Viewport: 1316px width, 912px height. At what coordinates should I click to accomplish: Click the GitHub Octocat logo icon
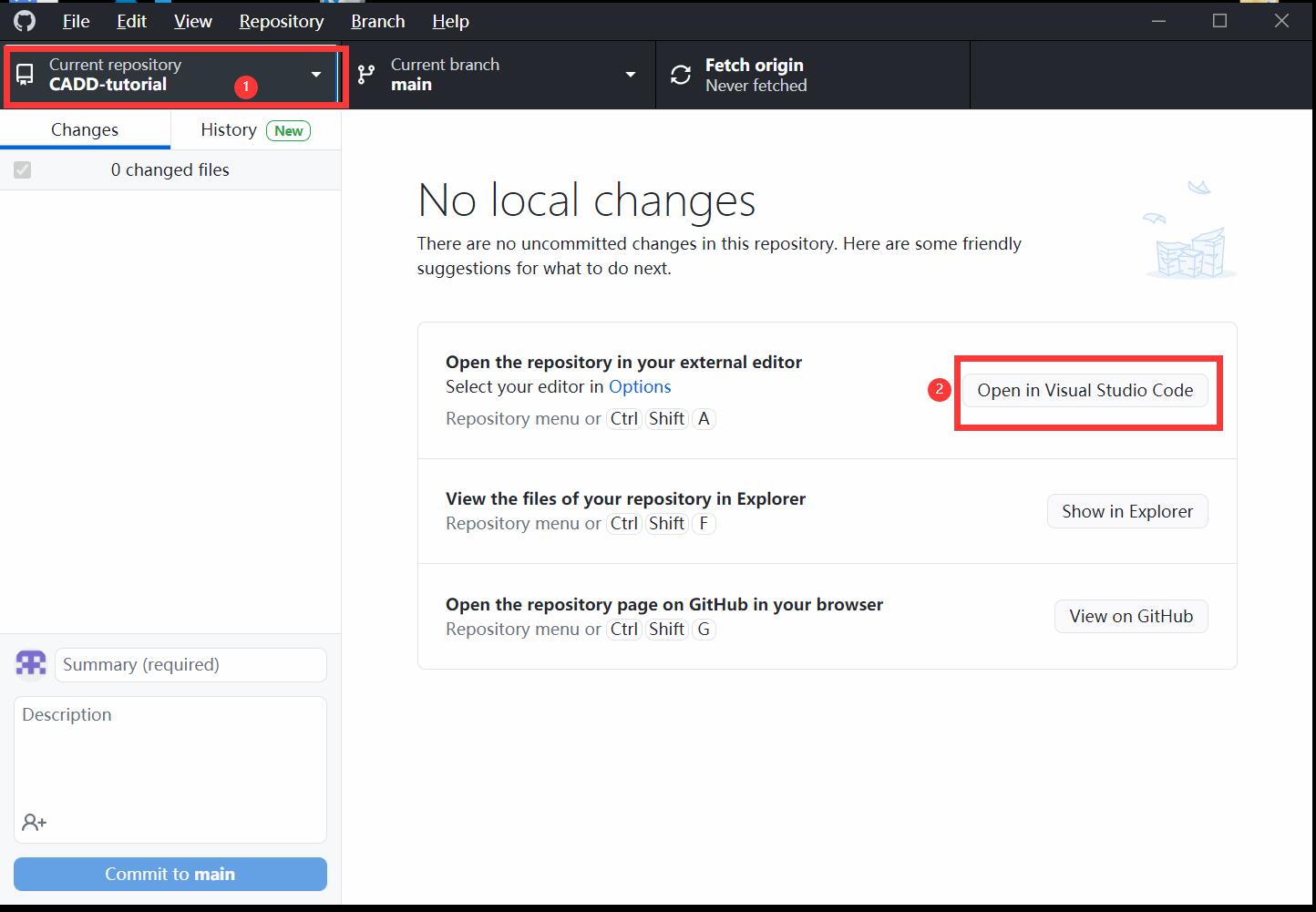25,20
